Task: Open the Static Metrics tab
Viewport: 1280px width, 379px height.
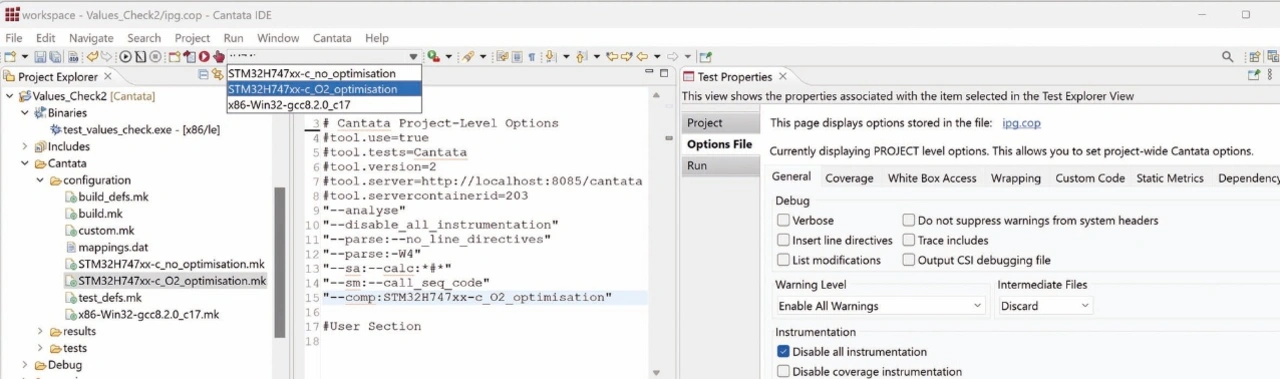Action: (x=1170, y=178)
